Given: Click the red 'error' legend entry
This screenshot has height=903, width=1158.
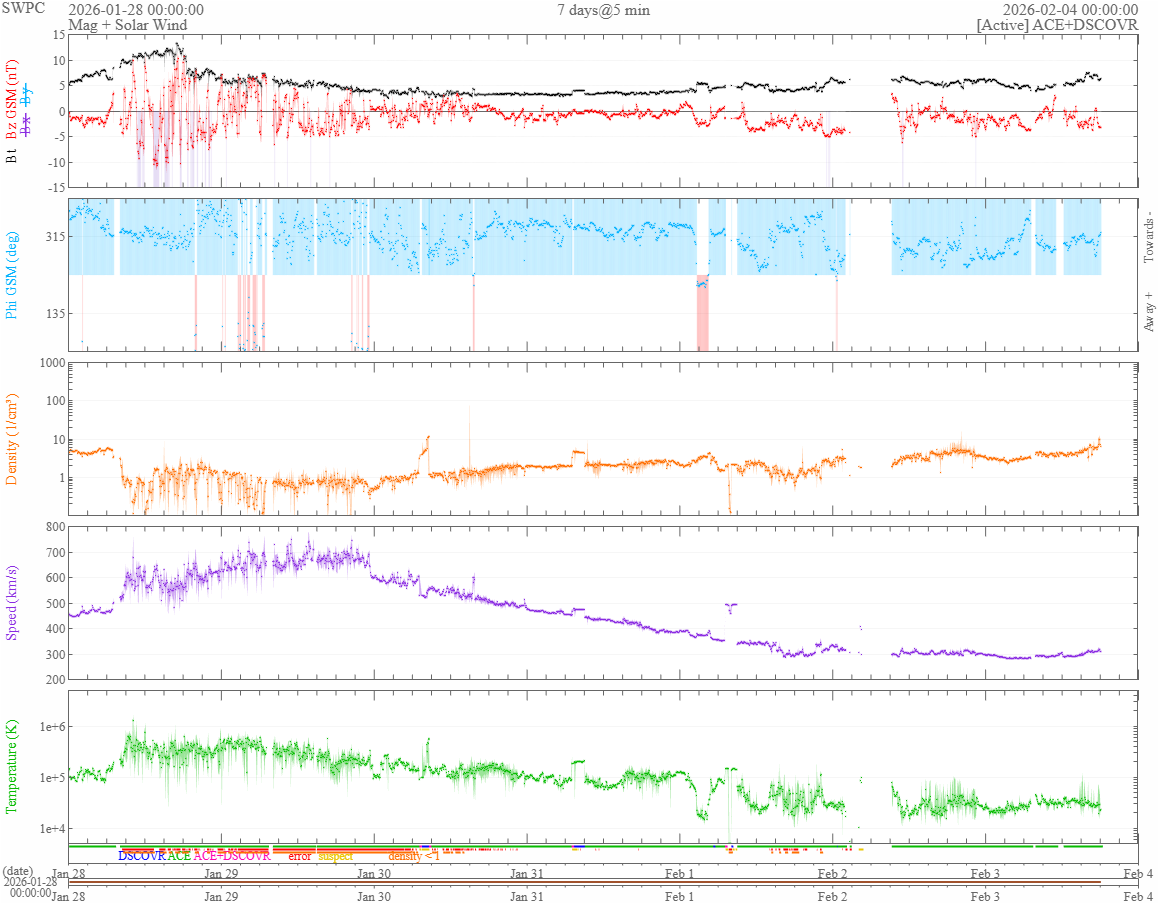Looking at the screenshot, I should point(300,856).
